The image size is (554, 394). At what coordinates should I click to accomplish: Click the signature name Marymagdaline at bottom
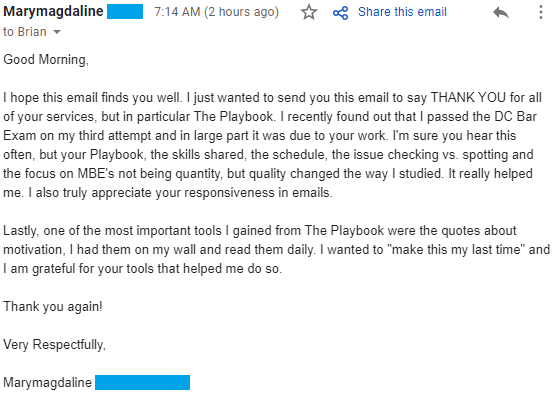point(48,382)
